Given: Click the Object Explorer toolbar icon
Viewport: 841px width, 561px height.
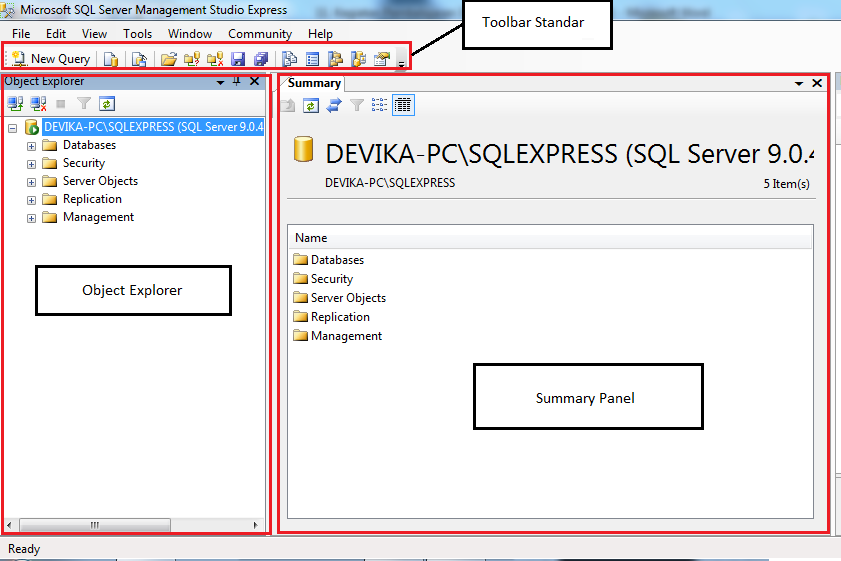Looking at the screenshot, I should (x=336, y=59).
